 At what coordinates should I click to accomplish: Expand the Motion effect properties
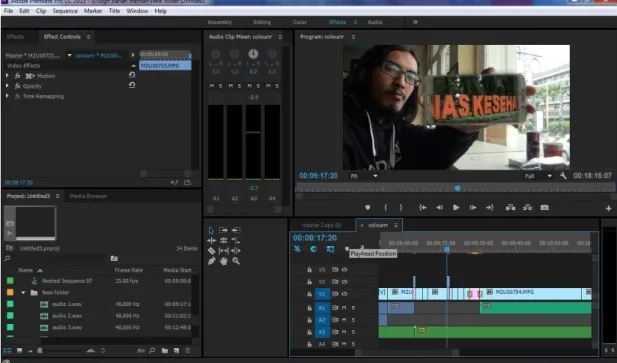pyautogui.click(x=7, y=76)
